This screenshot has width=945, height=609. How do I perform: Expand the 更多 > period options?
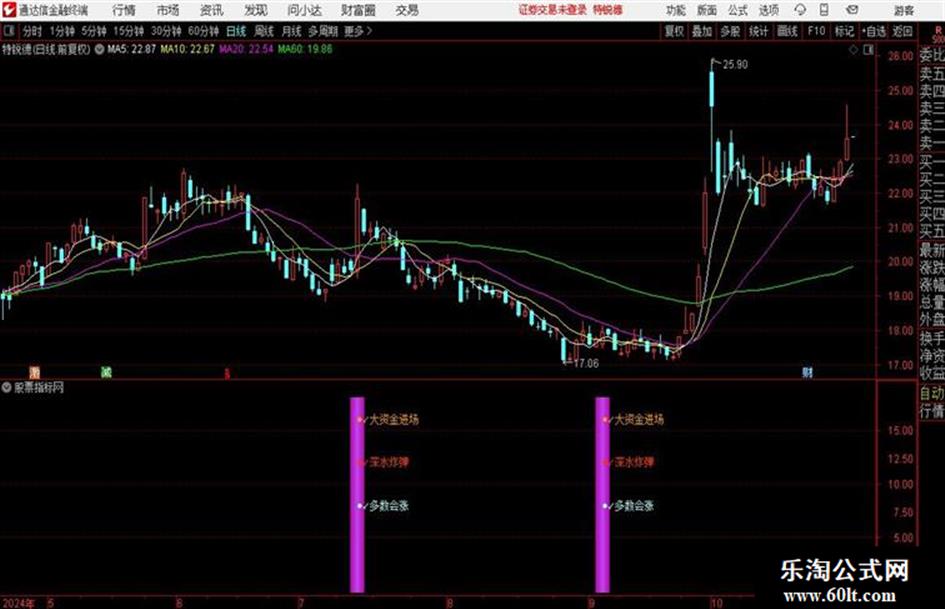point(359,31)
